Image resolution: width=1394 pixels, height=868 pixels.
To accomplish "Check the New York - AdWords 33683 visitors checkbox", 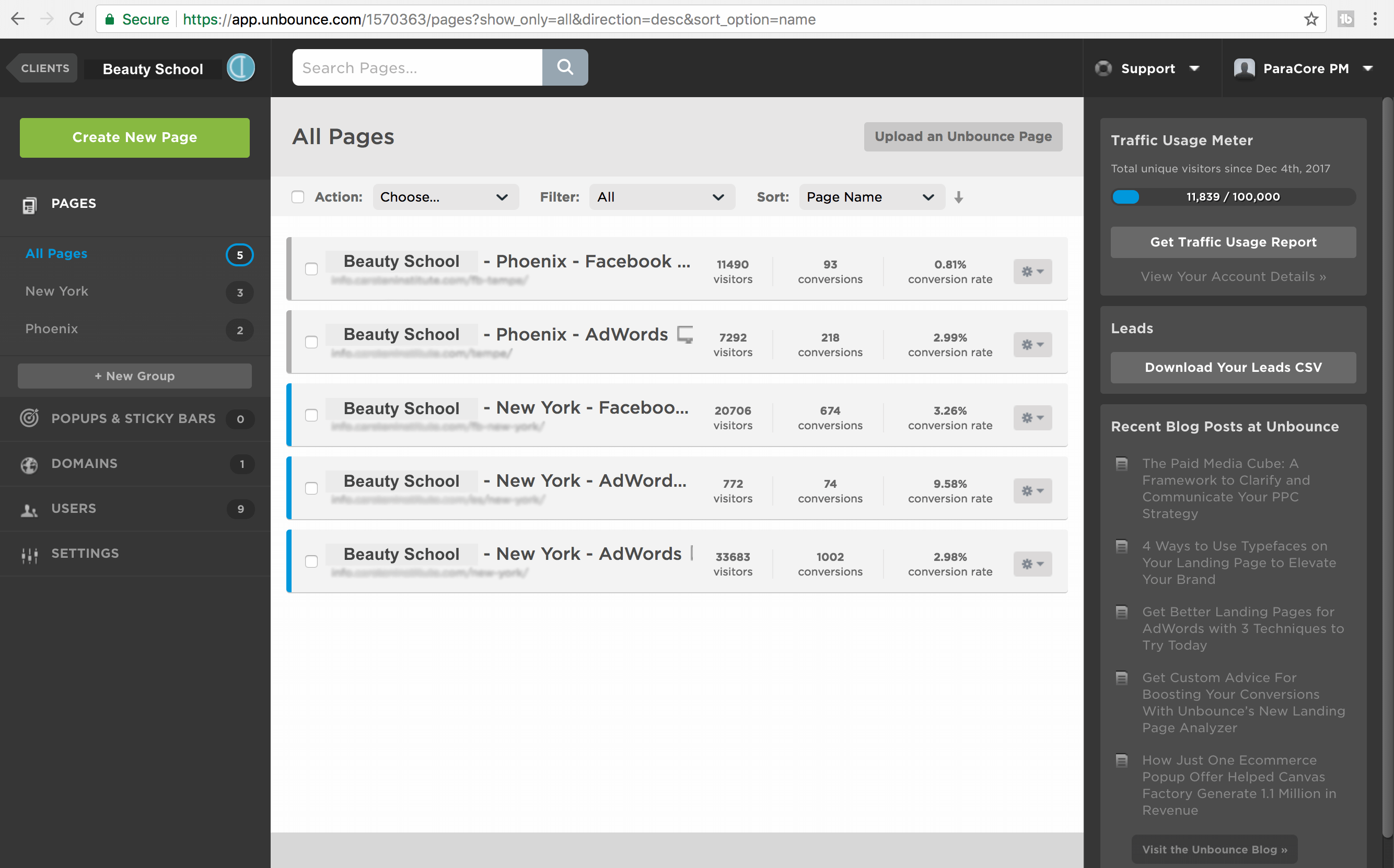I will [x=311, y=561].
